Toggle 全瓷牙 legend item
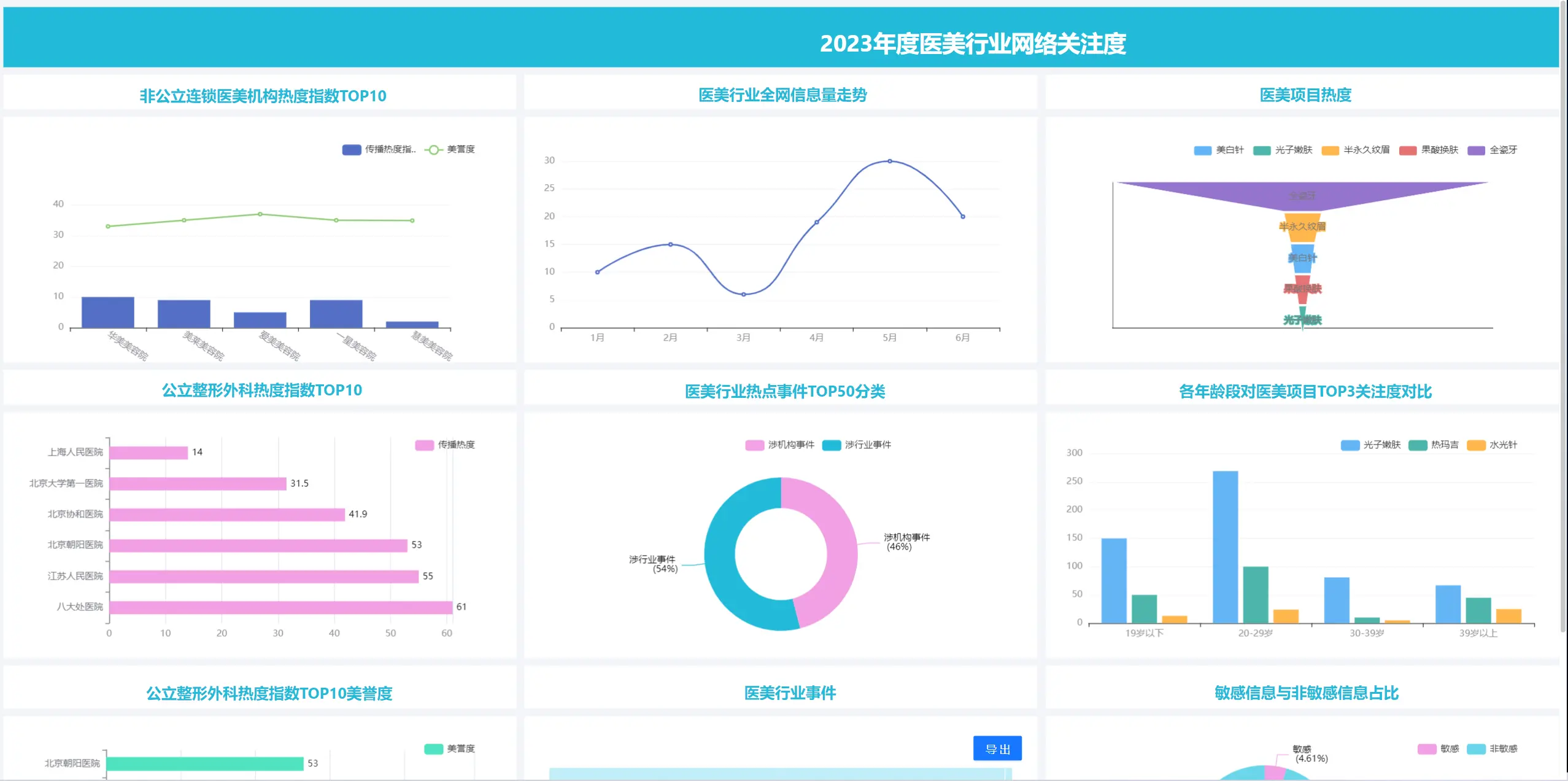The width and height of the screenshot is (1568, 781). [1476, 150]
